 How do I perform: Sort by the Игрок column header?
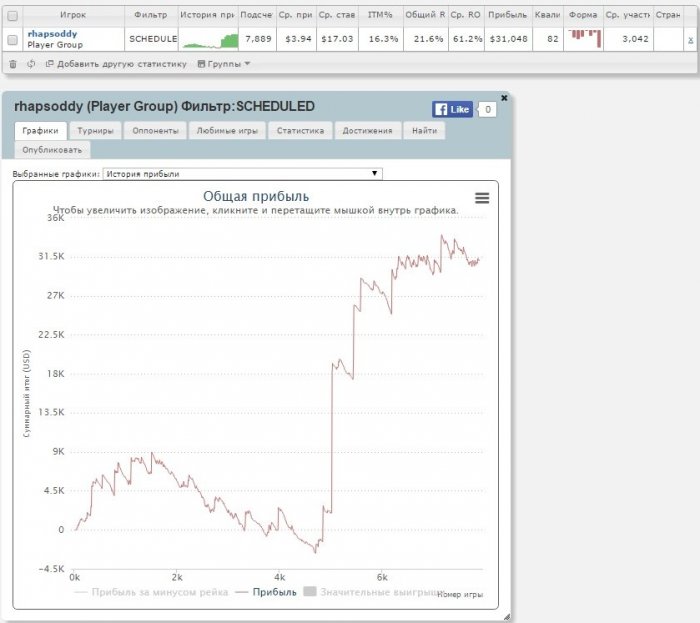pyautogui.click(x=73, y=15)
